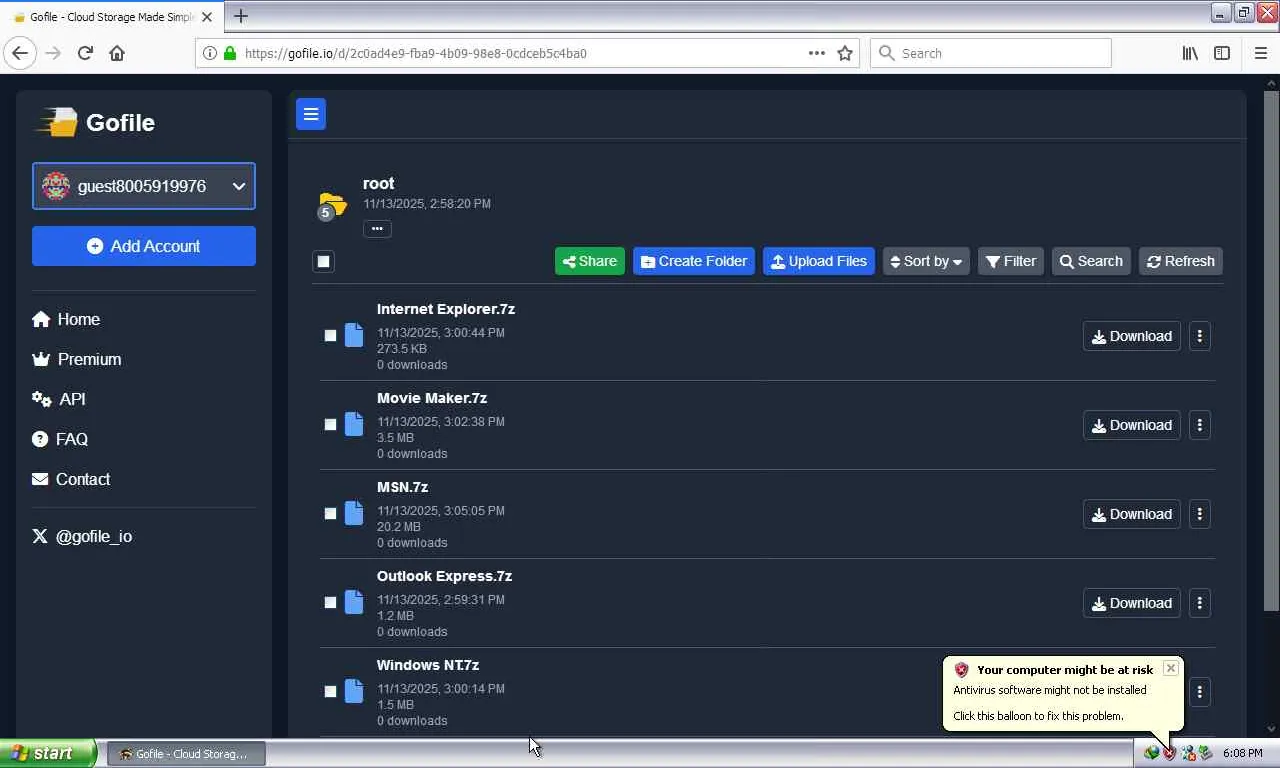Open the API sidebar item
Screen dimensions: 1280x768
59,399
